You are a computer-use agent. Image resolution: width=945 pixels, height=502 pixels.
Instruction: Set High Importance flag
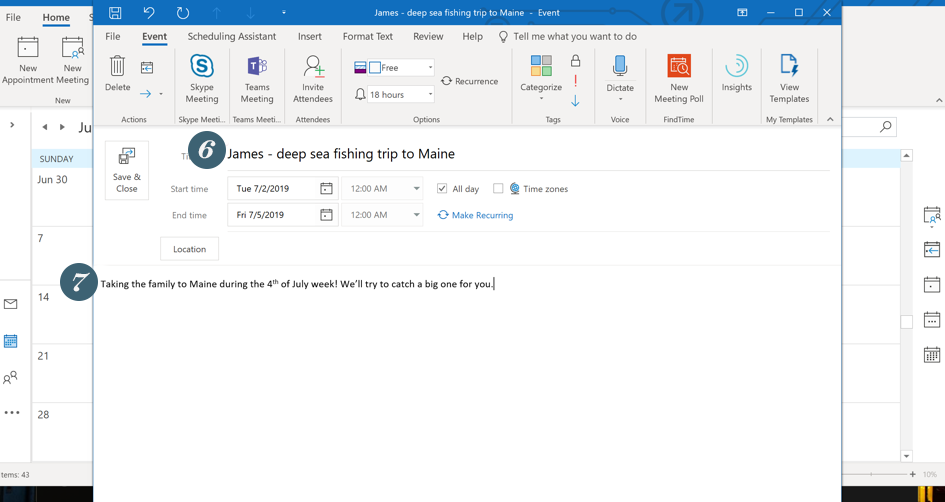click(575, 81)
